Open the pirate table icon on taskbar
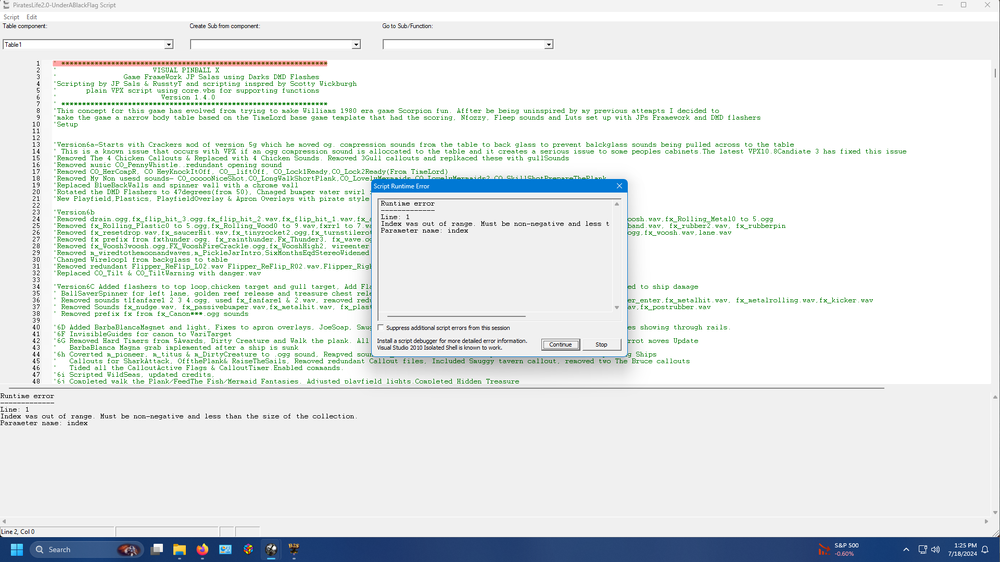The image size is (1000, 562). tap(294, 549)
